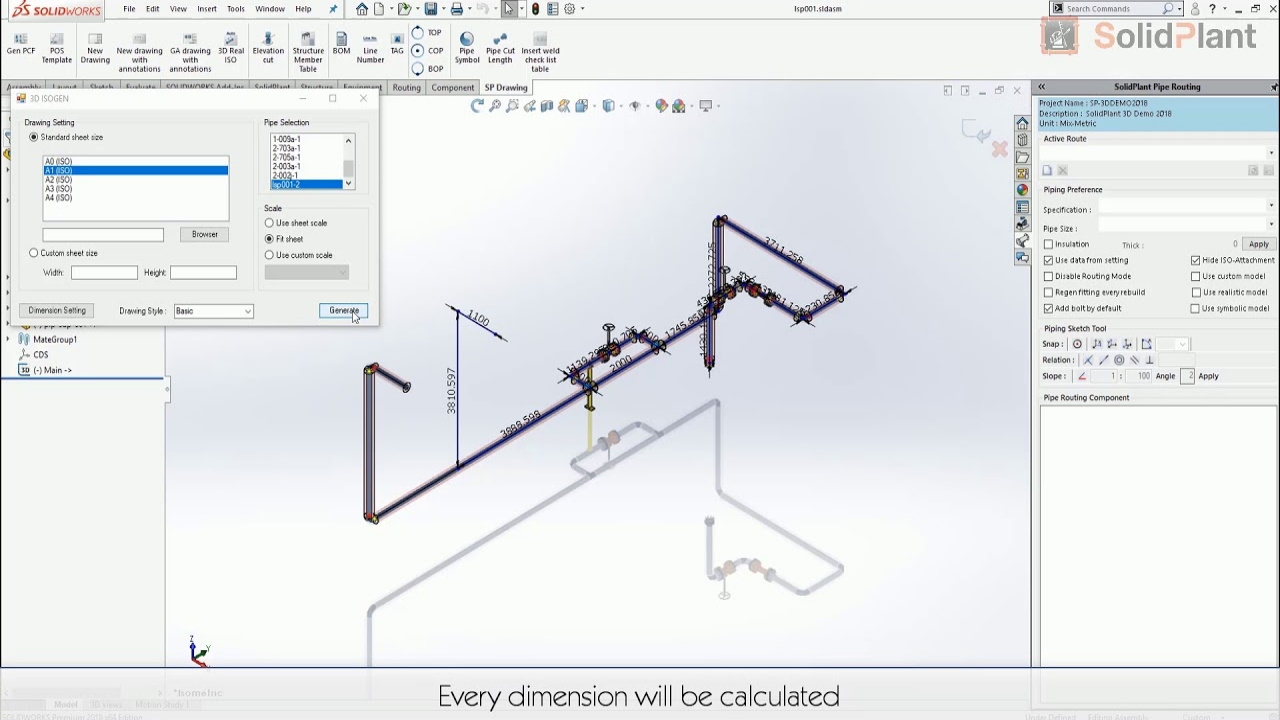Viewport: 1280px width, 720px height.
Task: Select A2 (ISO) sheet size
Action: click(x=59, y=180)
